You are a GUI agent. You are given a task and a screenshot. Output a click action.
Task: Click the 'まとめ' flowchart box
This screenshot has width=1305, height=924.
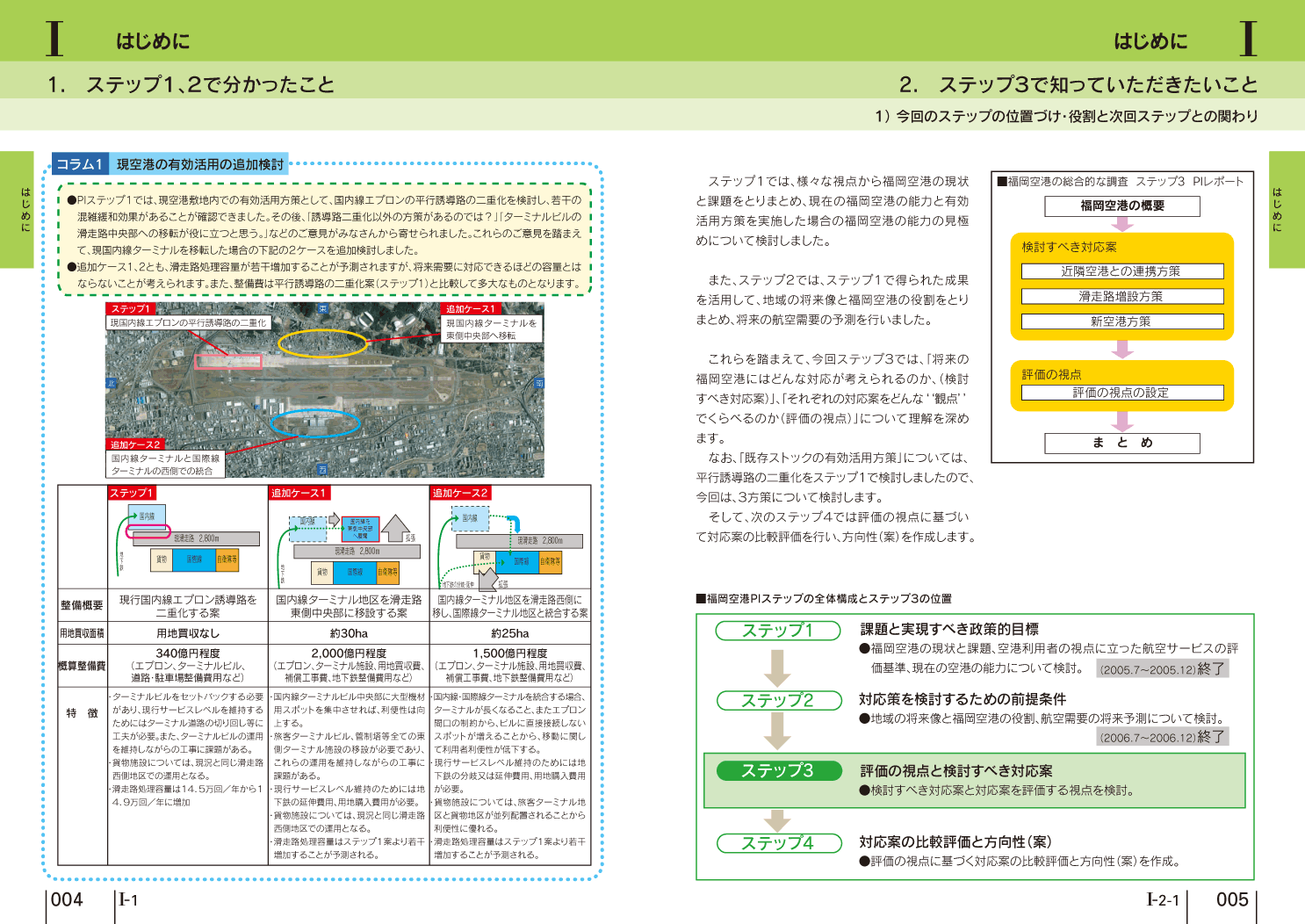click(x=1121, y=443)
